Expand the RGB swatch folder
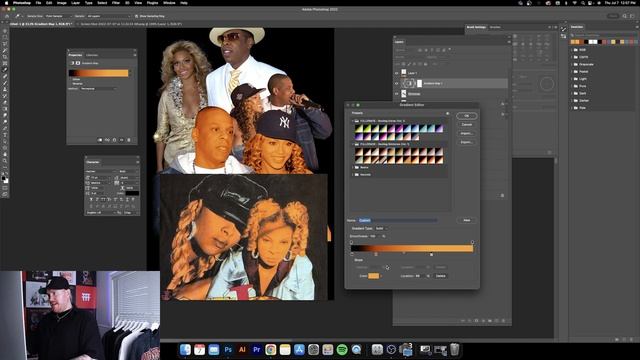Screen dimensions: 640x360 click(572, 50)
